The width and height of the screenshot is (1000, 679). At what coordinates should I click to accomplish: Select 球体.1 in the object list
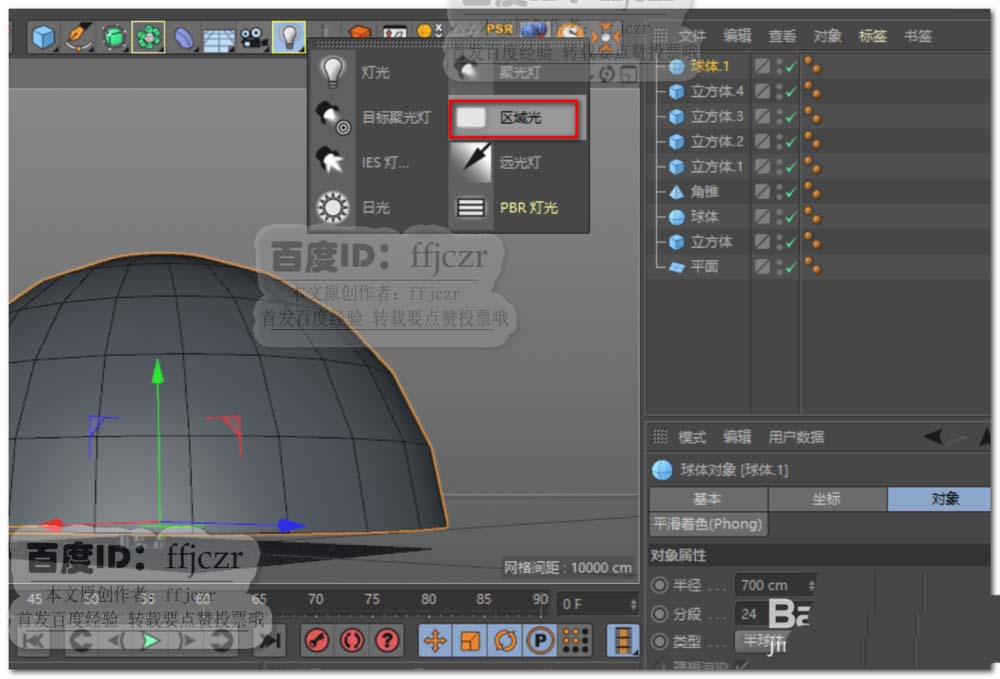pyautogui.click(x=710, y=66)
